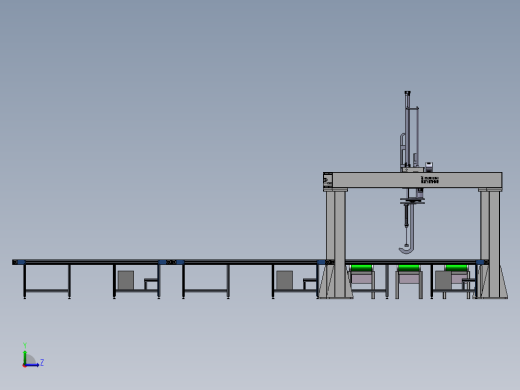Select small control unit atop gantry beam

coord(429,167)
